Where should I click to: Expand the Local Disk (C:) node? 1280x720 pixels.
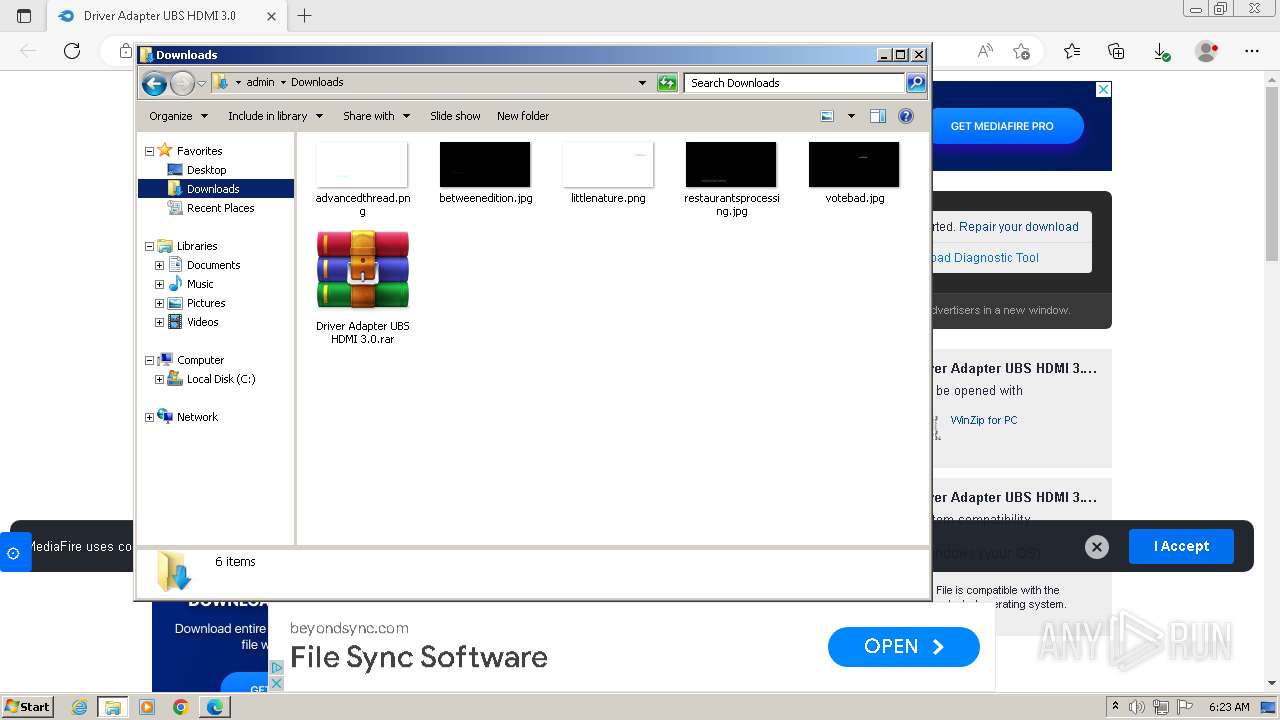(x=159, y=380)
